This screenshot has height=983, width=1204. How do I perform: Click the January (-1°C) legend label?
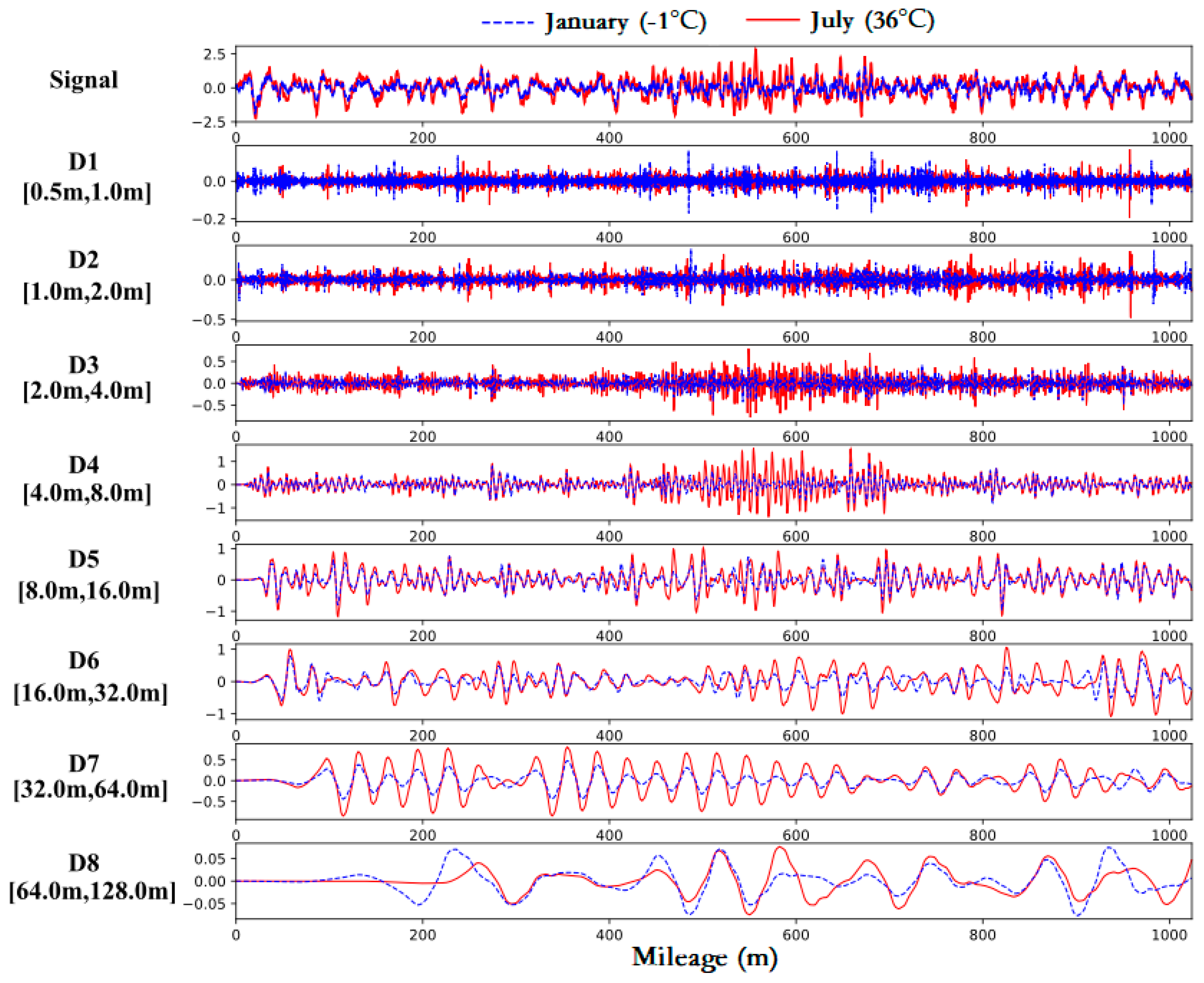[x=626, y=22]
